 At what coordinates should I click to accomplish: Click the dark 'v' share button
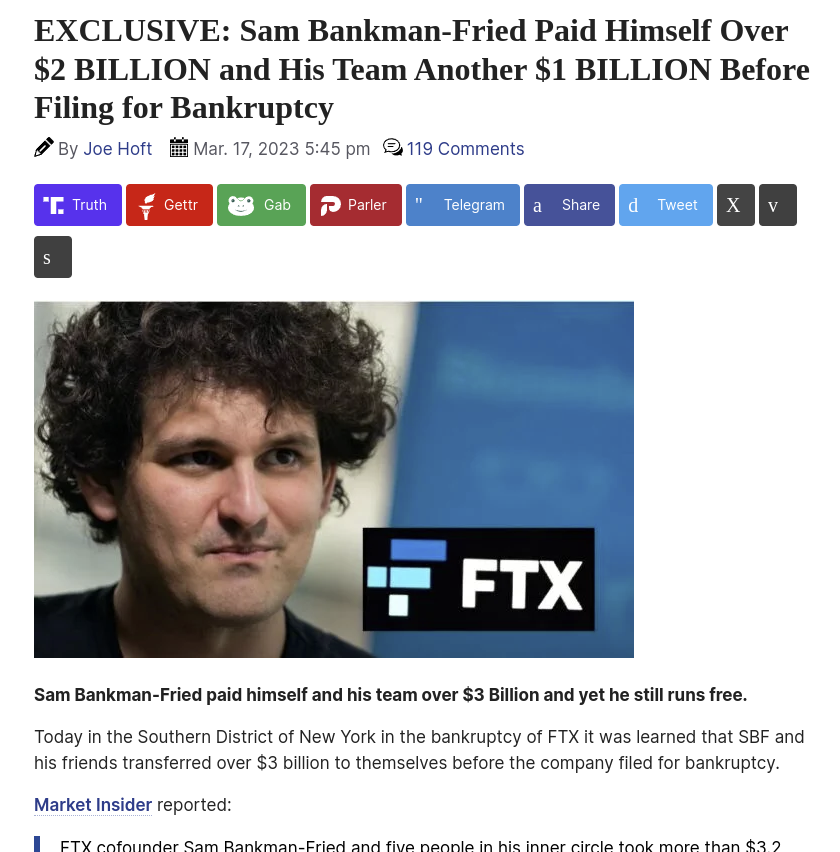point(778,205)
